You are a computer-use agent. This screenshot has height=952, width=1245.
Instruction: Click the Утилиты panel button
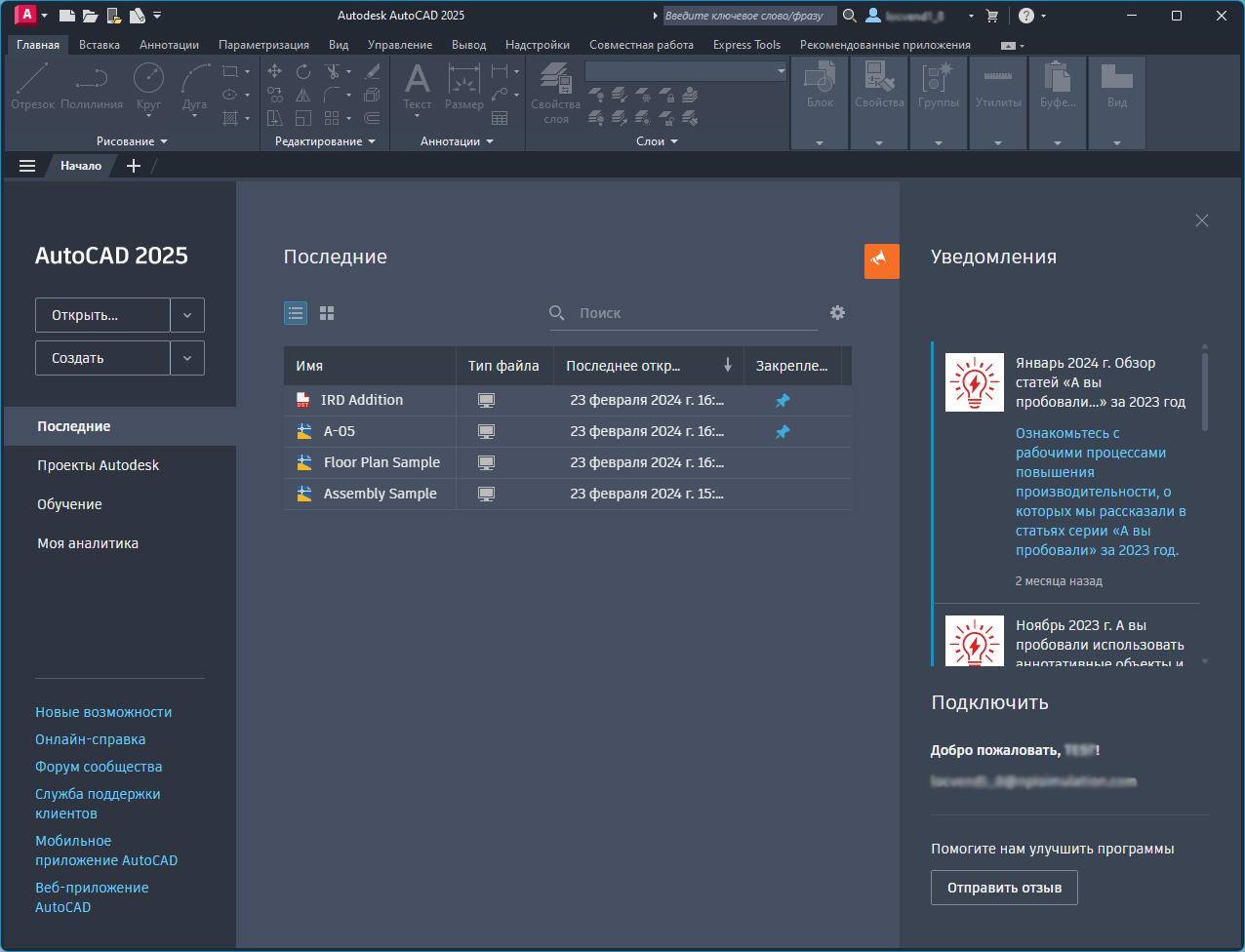[x=998, y=102]
